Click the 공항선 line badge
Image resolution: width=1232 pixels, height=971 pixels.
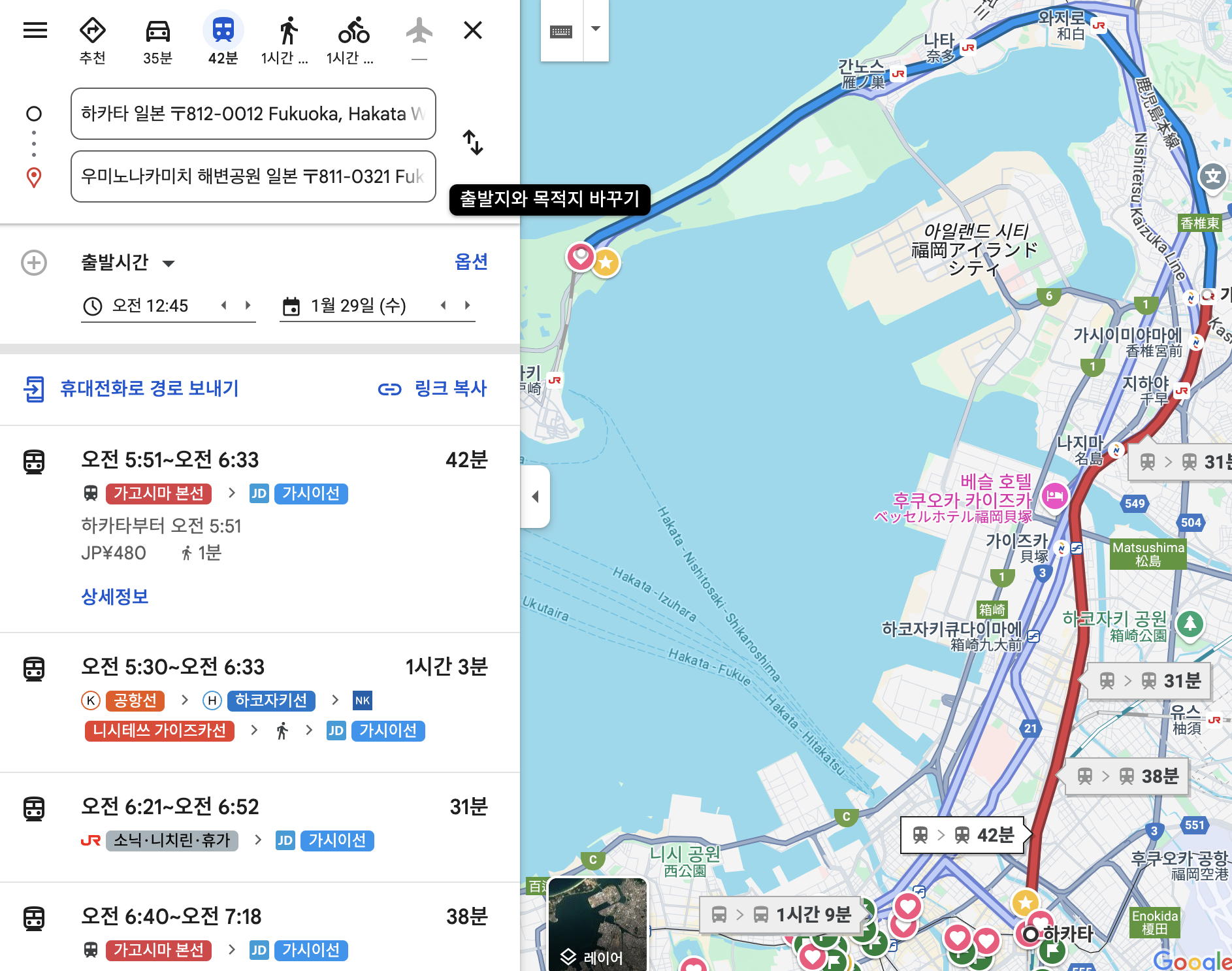tap(135, 700)
